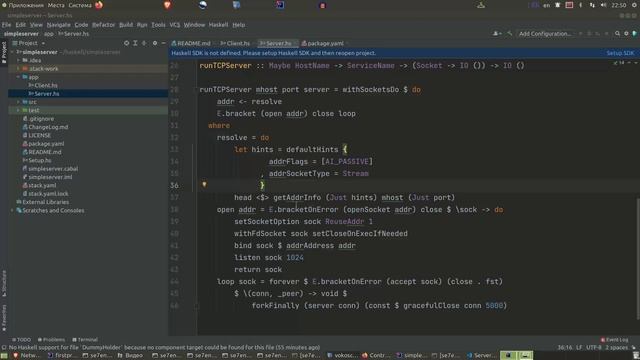Launch Brave browser from top panel
This screenshot has width=640, height=360.
[167, 5]
